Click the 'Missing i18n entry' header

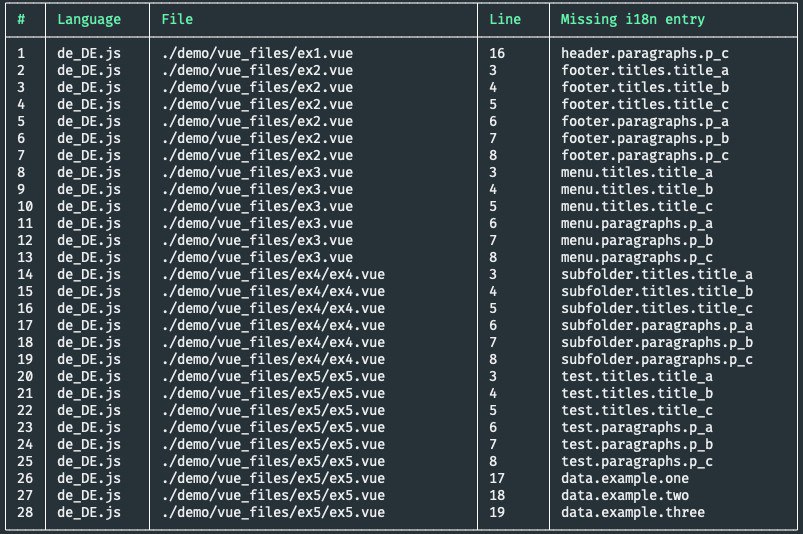pos(632,19)
